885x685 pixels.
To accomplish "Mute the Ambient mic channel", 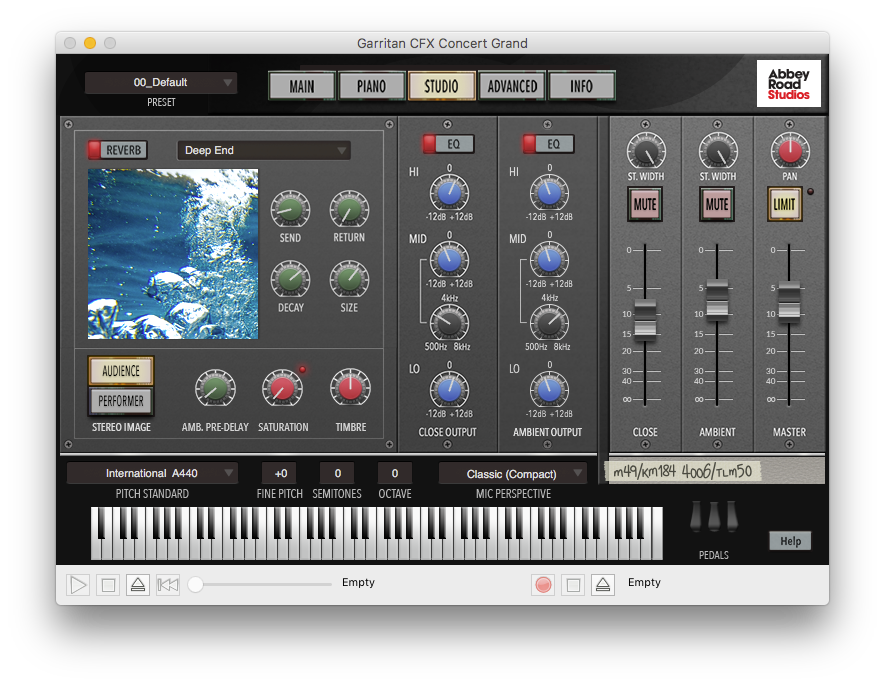I will (717, 204).
